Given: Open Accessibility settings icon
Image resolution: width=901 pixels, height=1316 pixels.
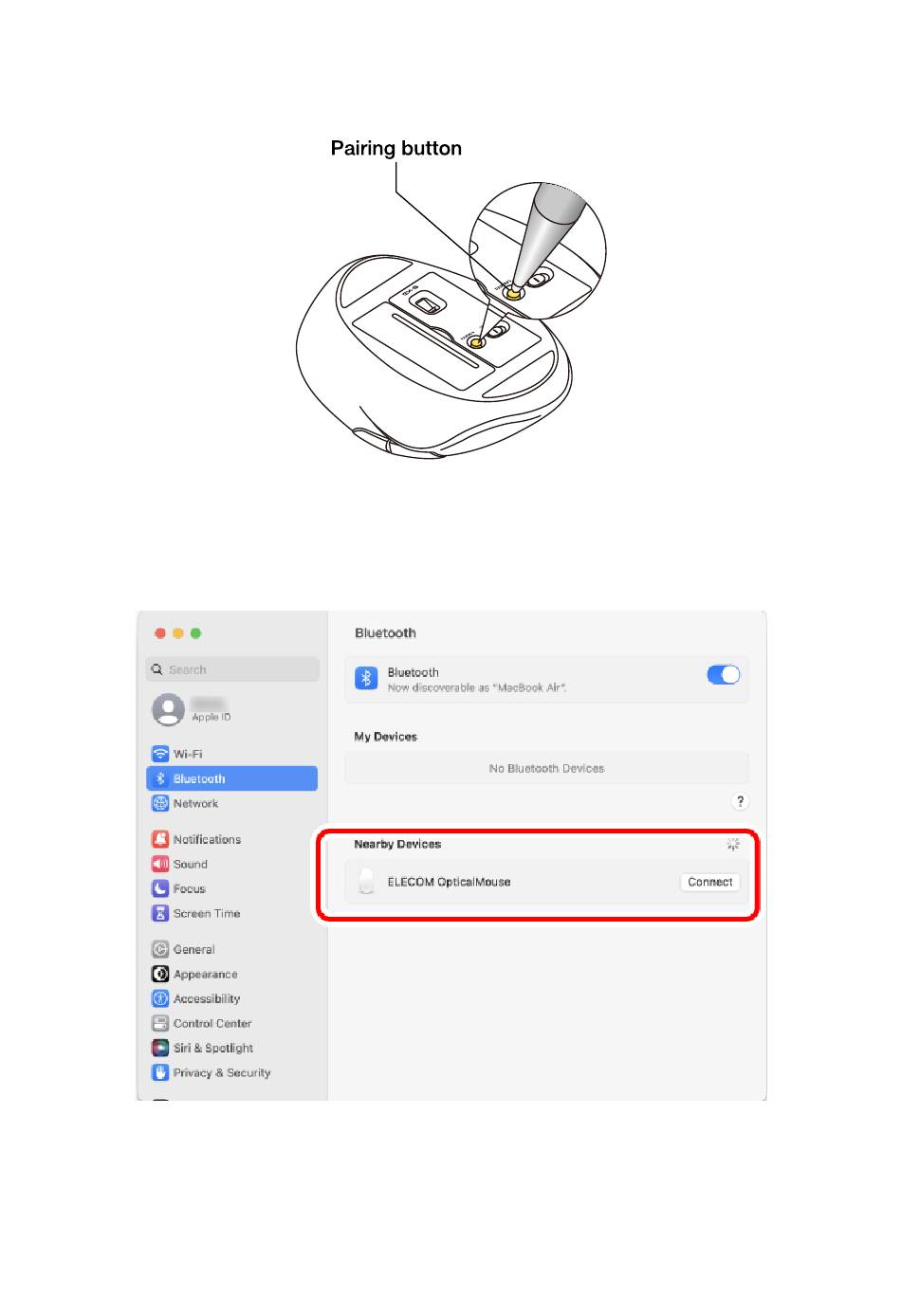Looking at the screenshot, I should point(160,998).
